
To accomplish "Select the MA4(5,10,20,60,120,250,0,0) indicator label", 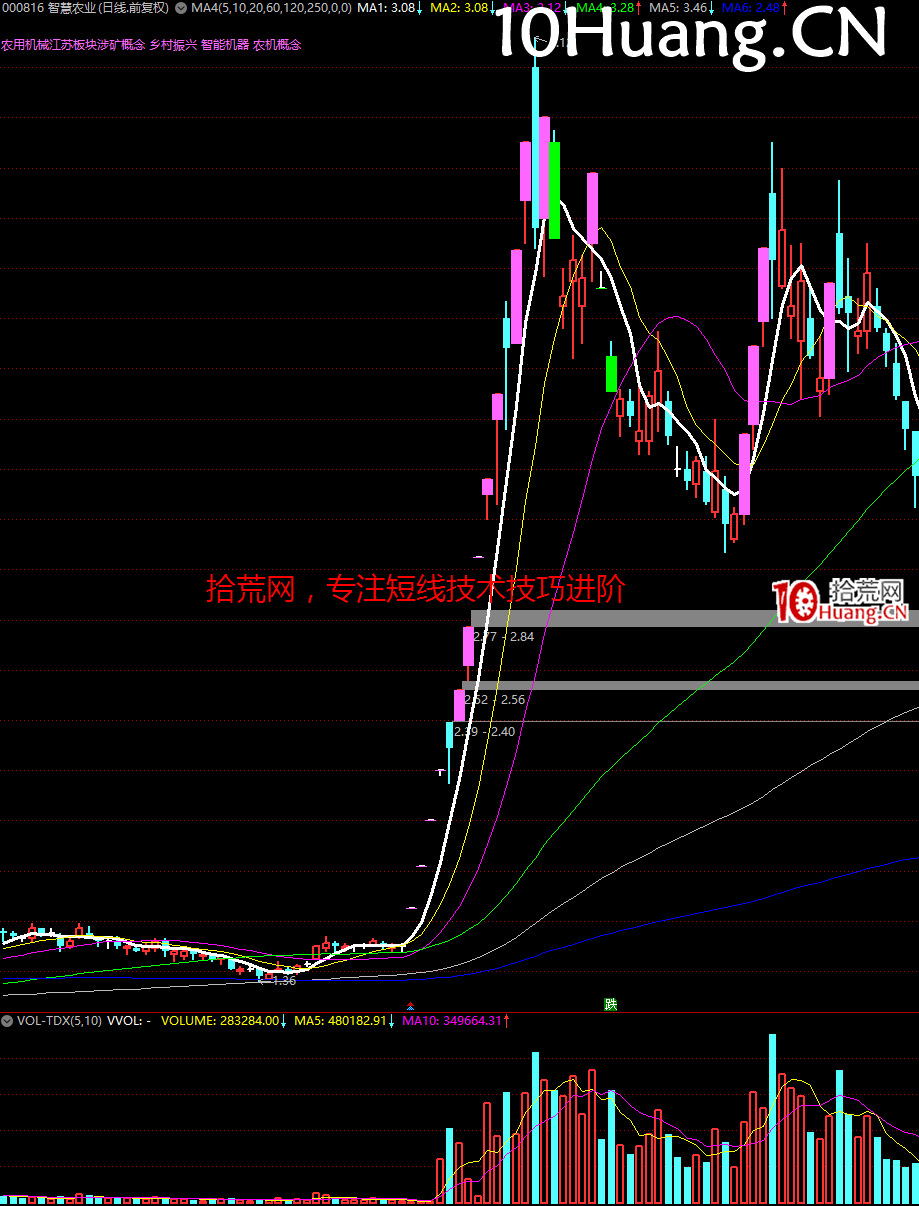I will tap(271, 8).
